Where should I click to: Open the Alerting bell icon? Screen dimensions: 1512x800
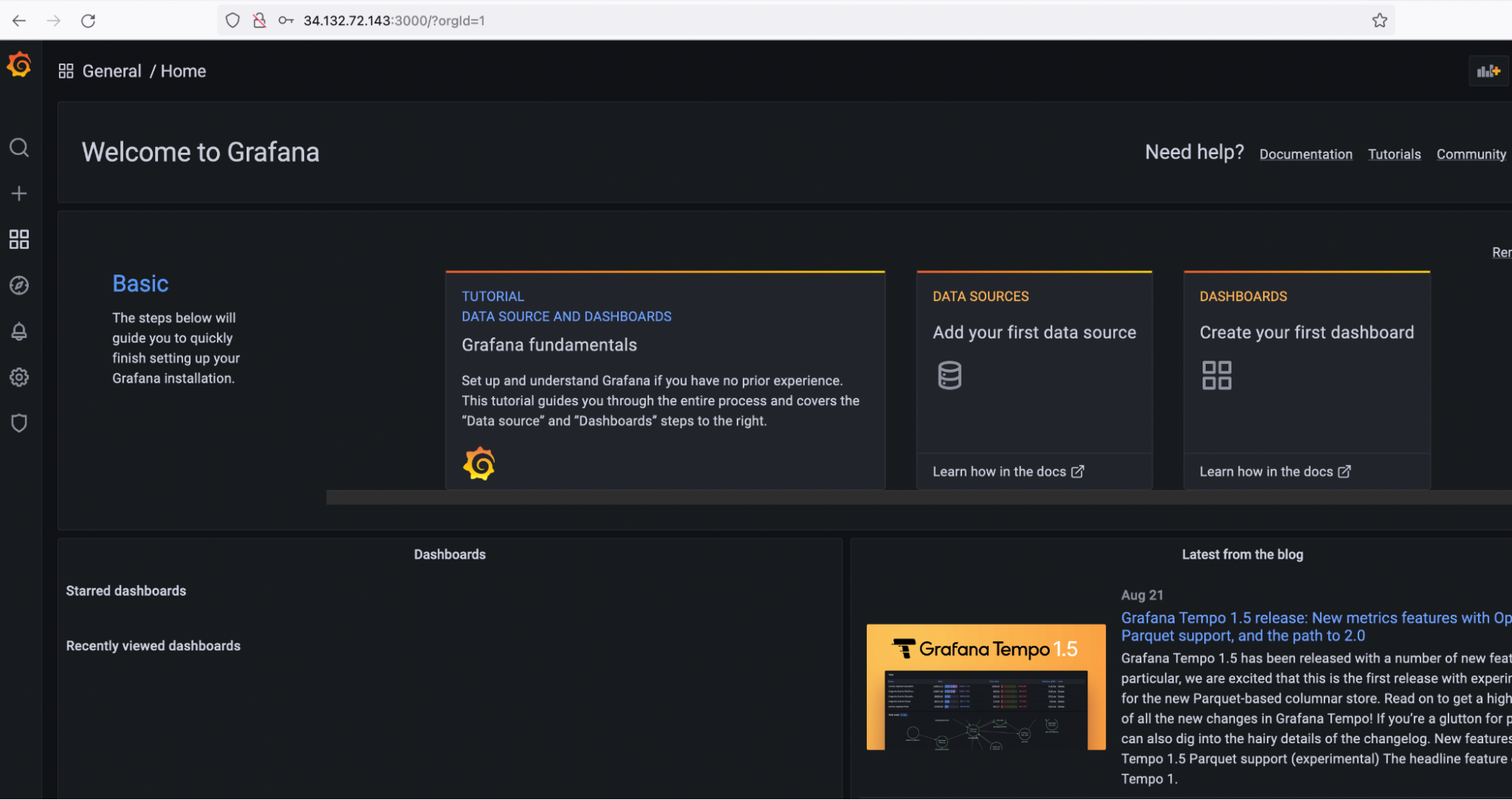coord(19,331)
